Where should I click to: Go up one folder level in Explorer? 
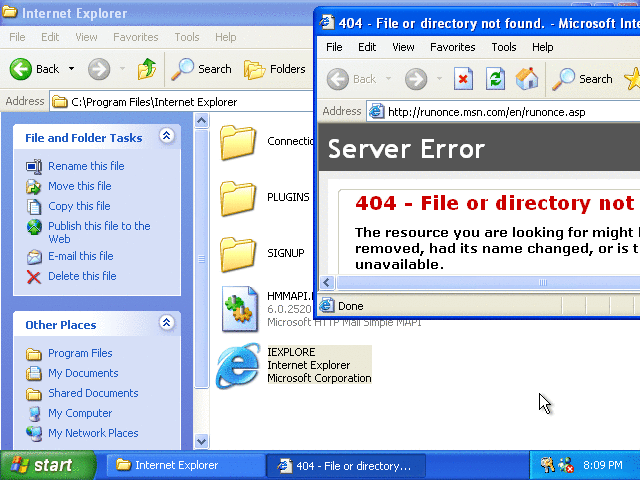tap(147, 69)
